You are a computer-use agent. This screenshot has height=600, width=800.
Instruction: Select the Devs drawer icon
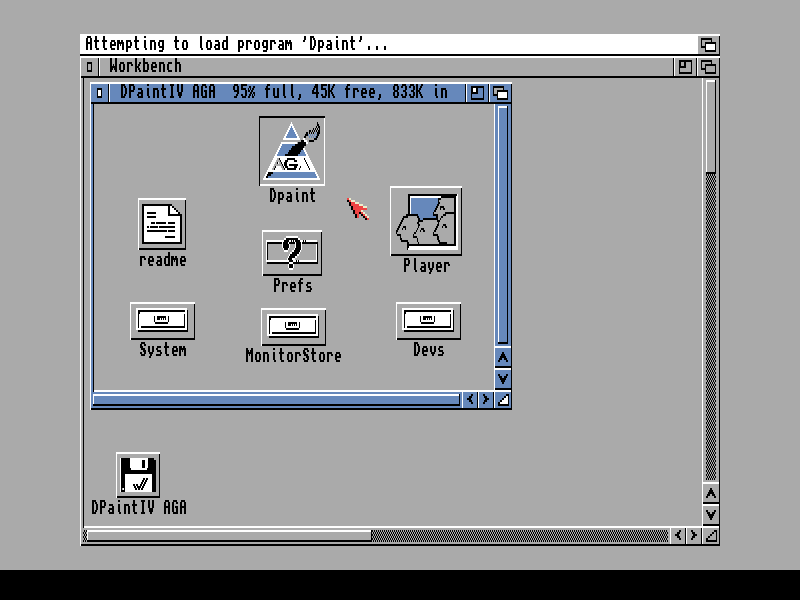[428, 321]
